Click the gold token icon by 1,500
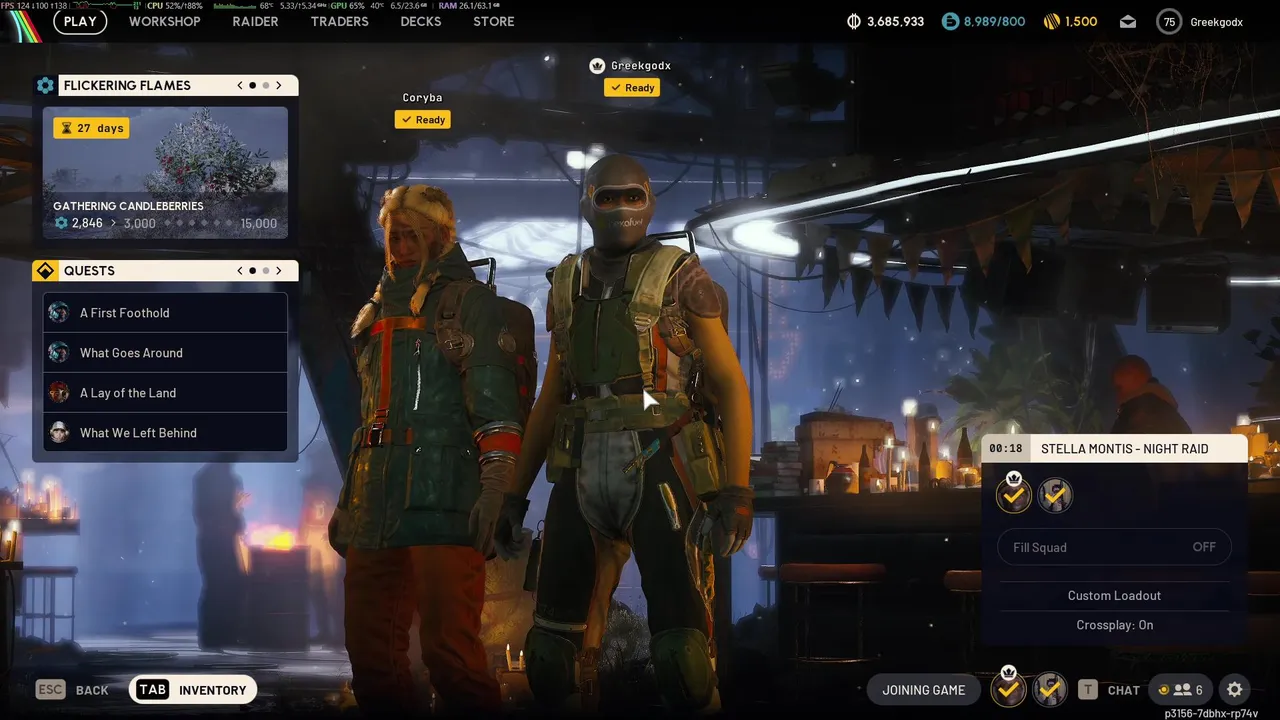This screenshot has height=720, width=1280. (1051, 21)
